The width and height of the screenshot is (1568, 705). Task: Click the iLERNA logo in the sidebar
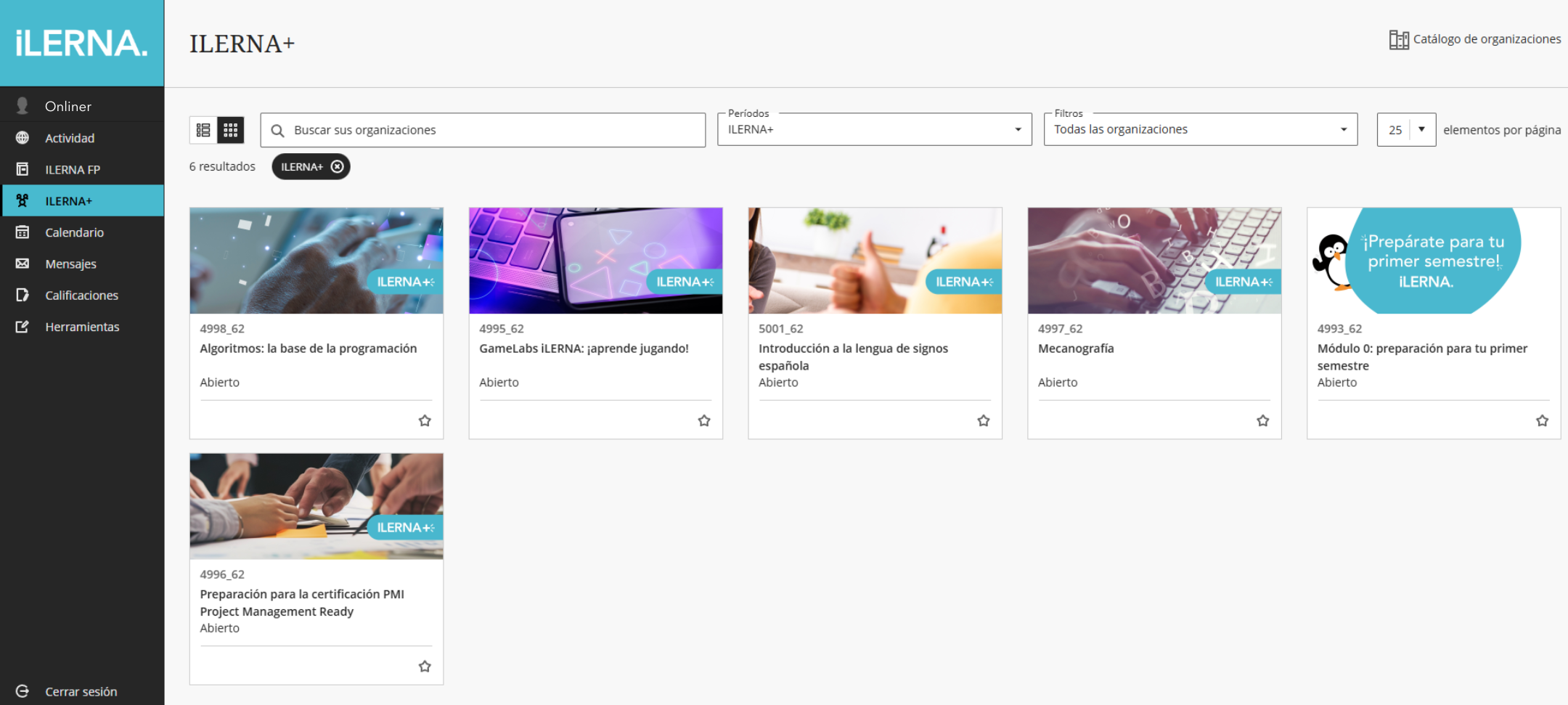[x=81, y=44]
